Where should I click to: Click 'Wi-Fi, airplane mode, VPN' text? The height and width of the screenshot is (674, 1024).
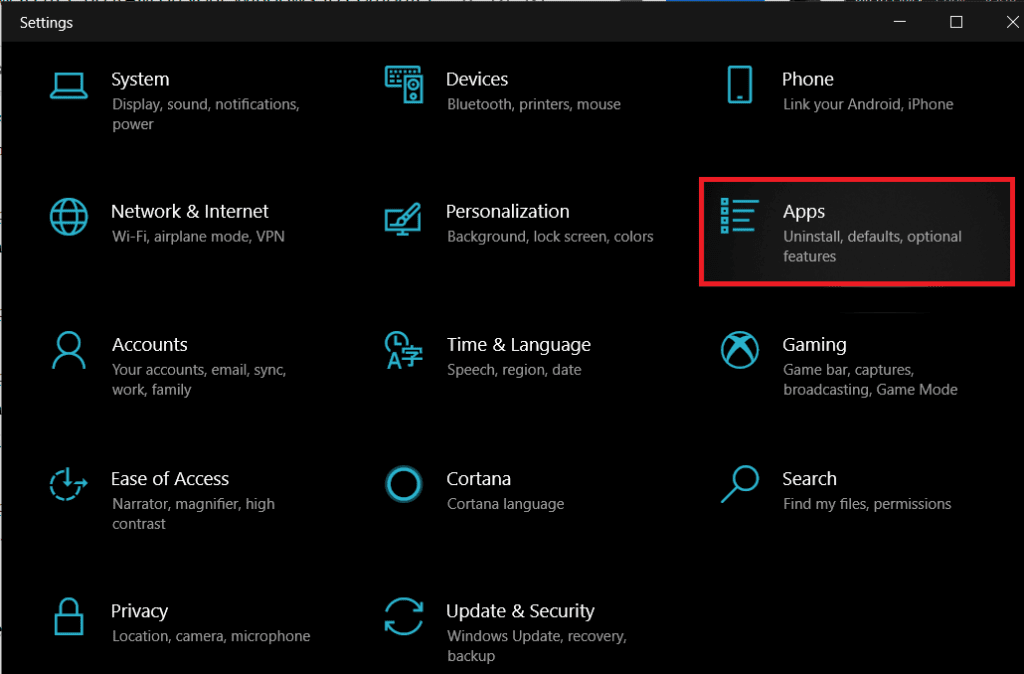pyautogui.click(x=198, y=236)
